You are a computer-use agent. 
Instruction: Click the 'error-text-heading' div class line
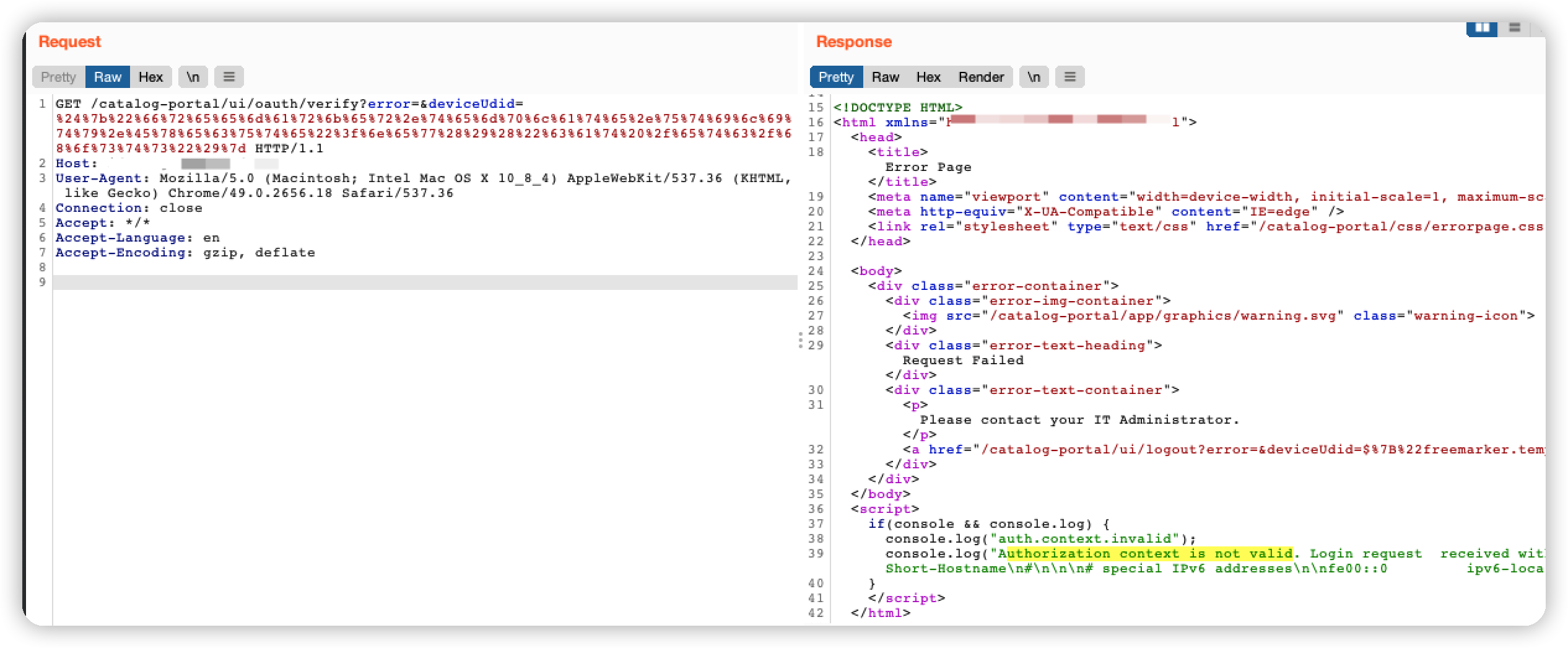1024,346
